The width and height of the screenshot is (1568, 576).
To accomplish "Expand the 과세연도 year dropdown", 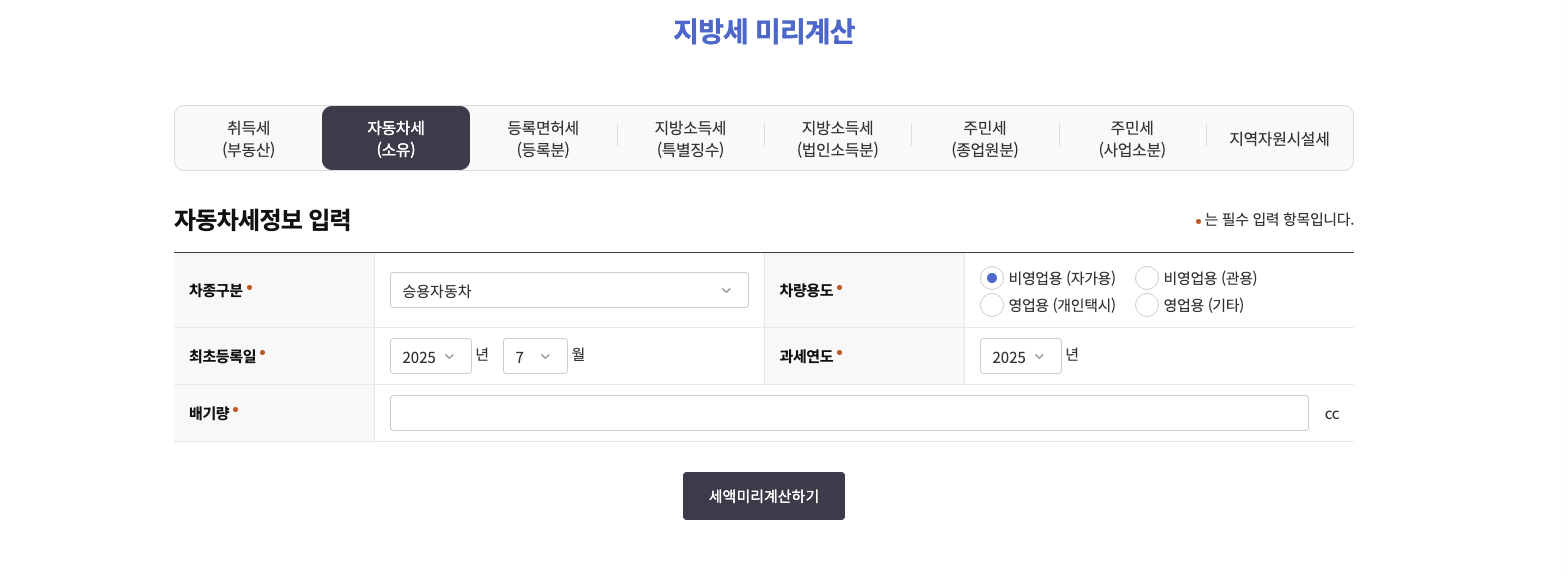I will pos(1020,356).
